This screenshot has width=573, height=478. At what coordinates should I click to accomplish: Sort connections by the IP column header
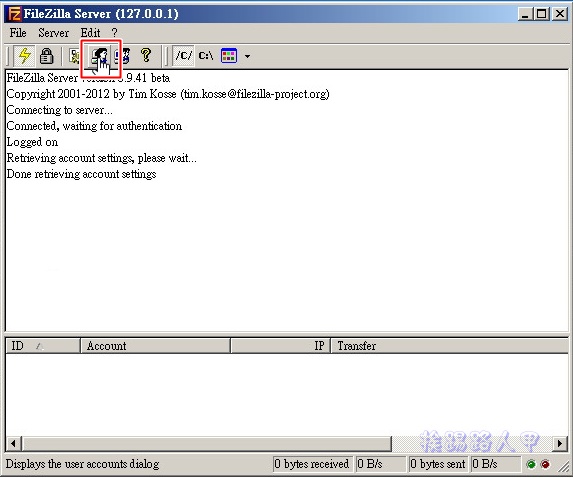click(x=280, y=346)
